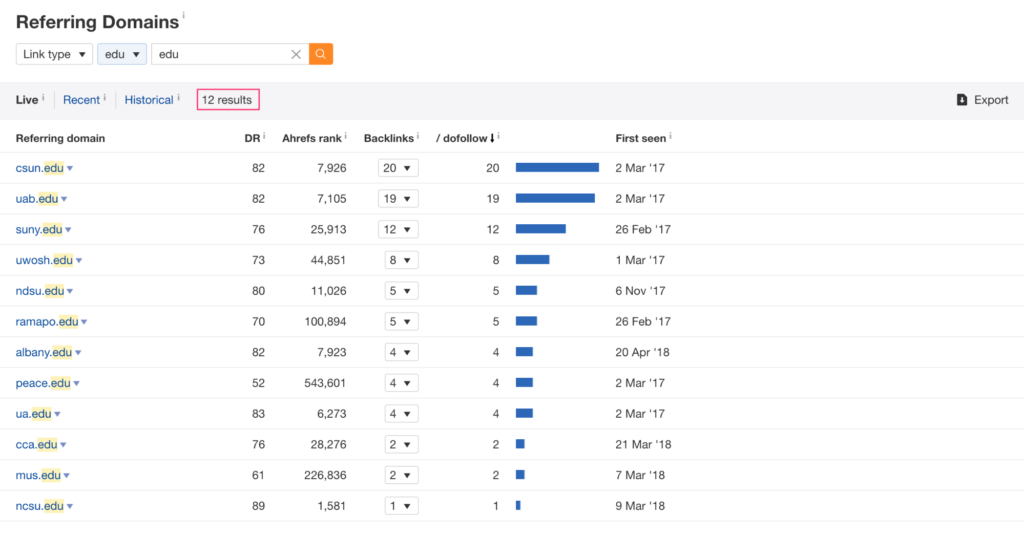
Task: Switch to the Recent tab
Action: coord(81,100)
